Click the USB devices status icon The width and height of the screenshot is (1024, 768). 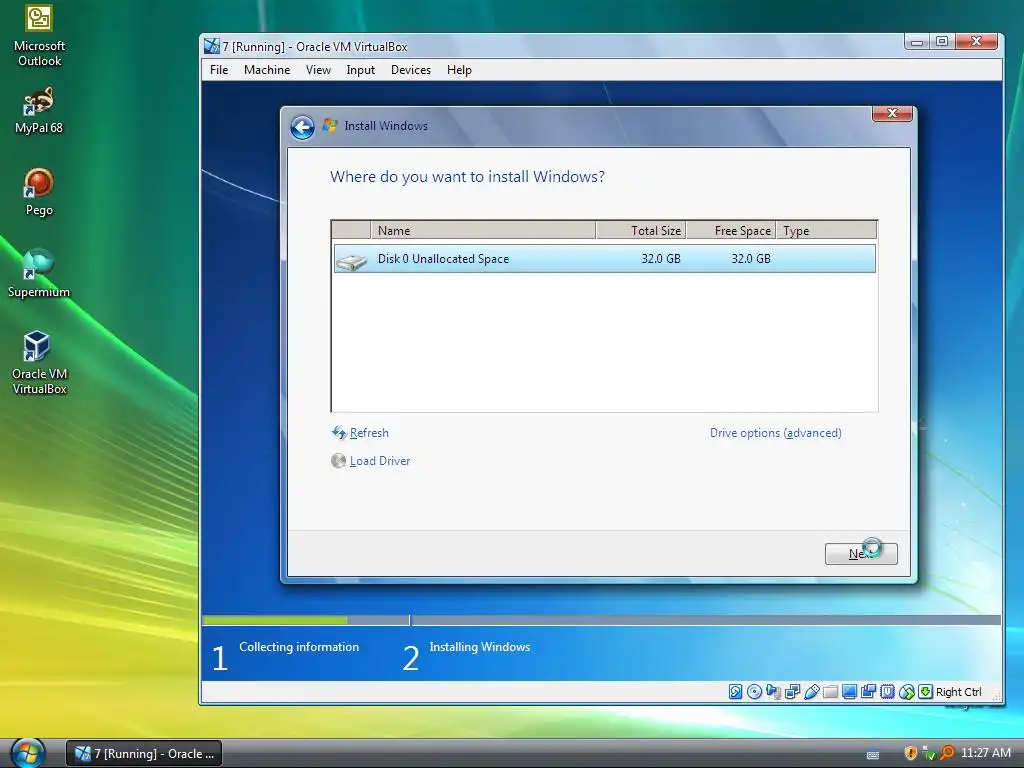pyautogui.click(x=812, y=692)
